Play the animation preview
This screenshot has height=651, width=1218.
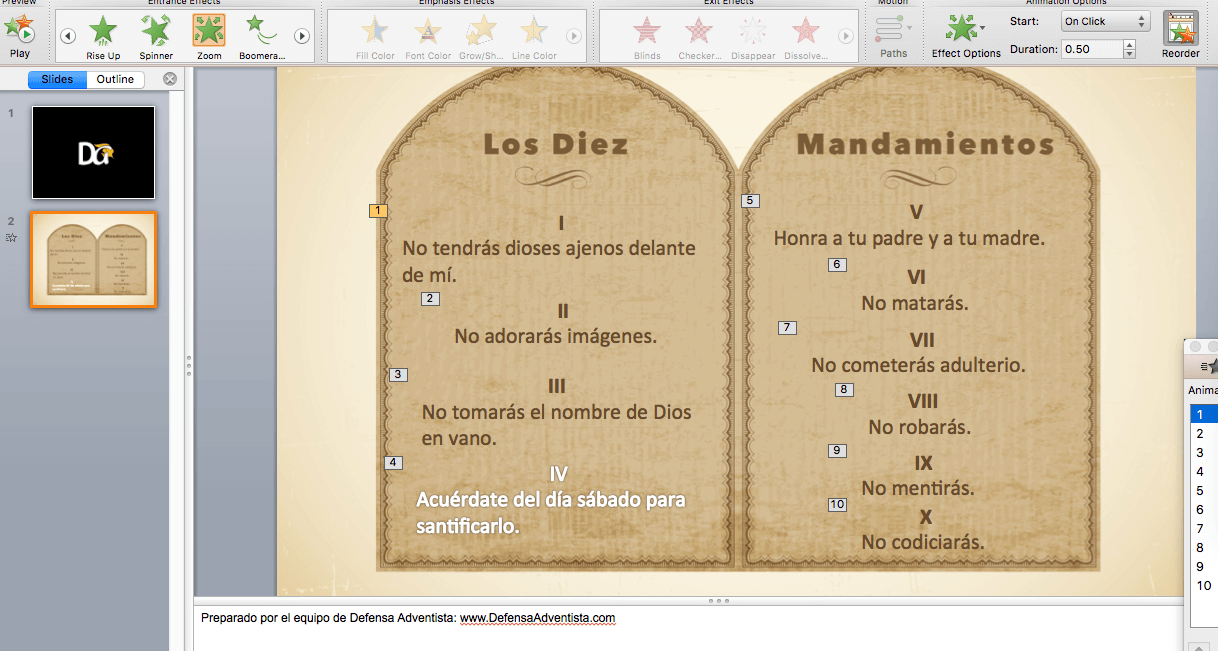[20, 34]
